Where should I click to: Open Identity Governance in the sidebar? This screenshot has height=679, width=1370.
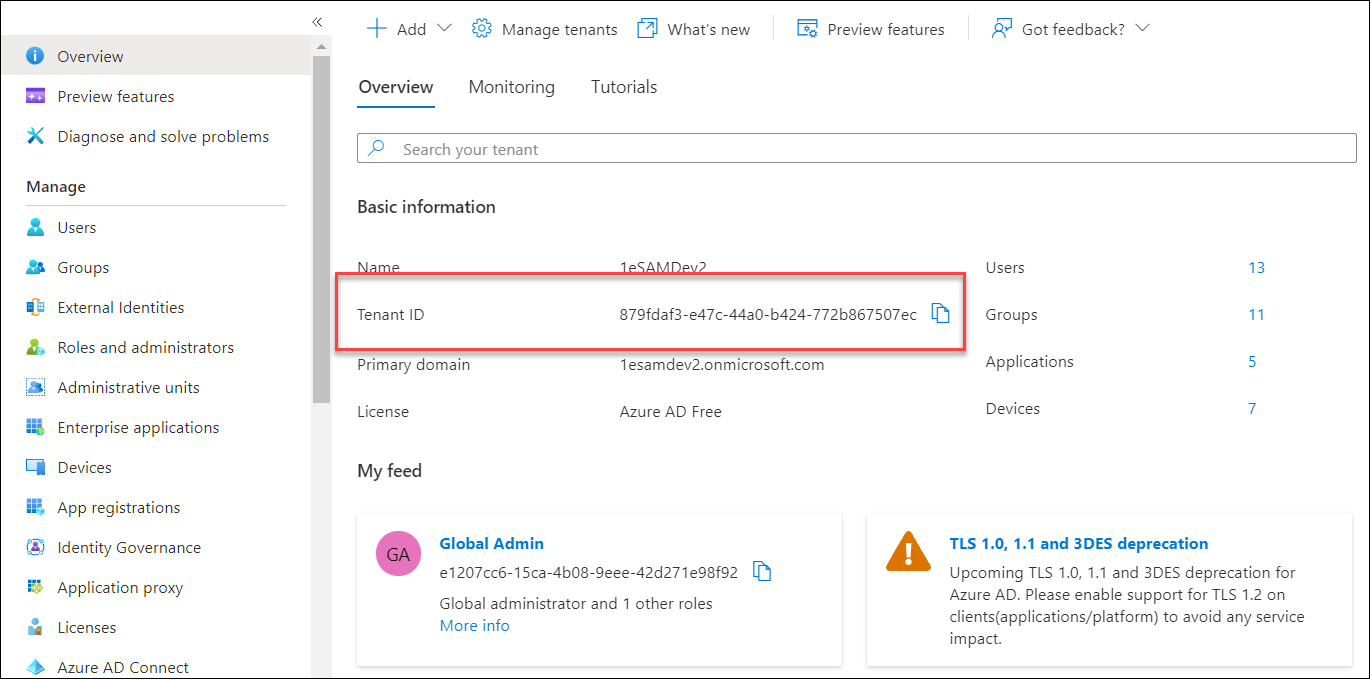129,548
